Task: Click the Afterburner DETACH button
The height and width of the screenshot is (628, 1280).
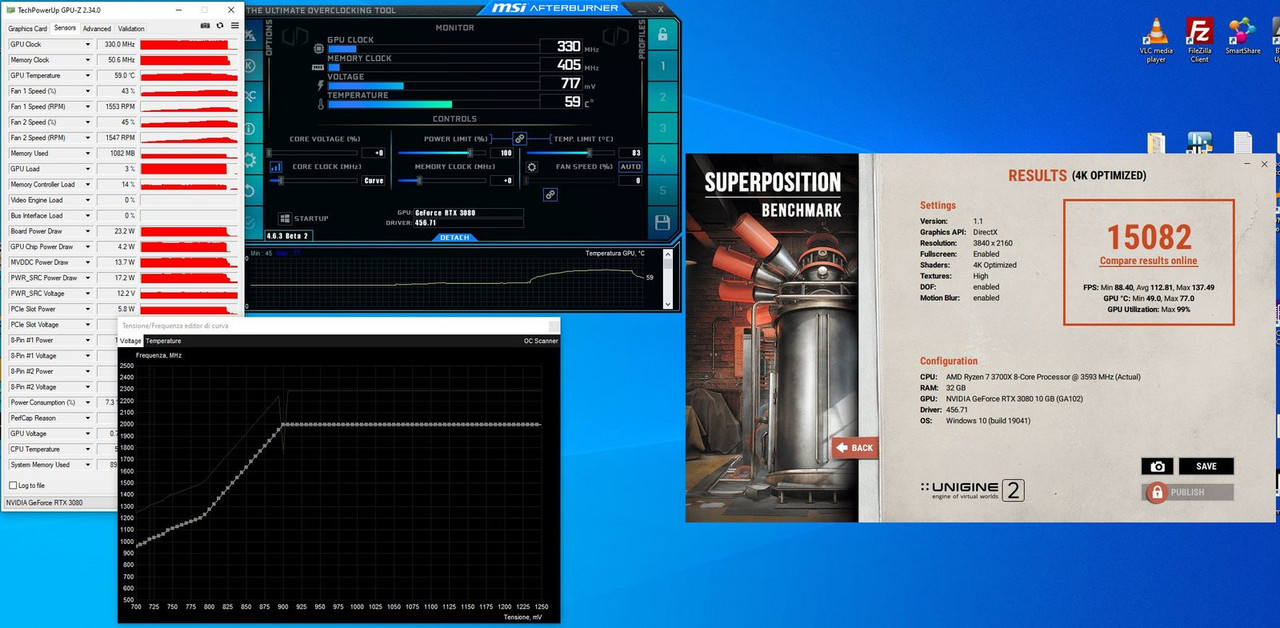Action: tap(455, 237)
